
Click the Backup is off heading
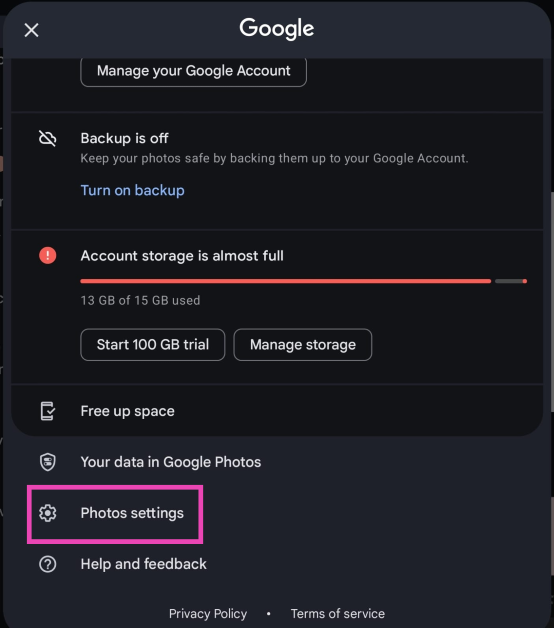(125, 138)
